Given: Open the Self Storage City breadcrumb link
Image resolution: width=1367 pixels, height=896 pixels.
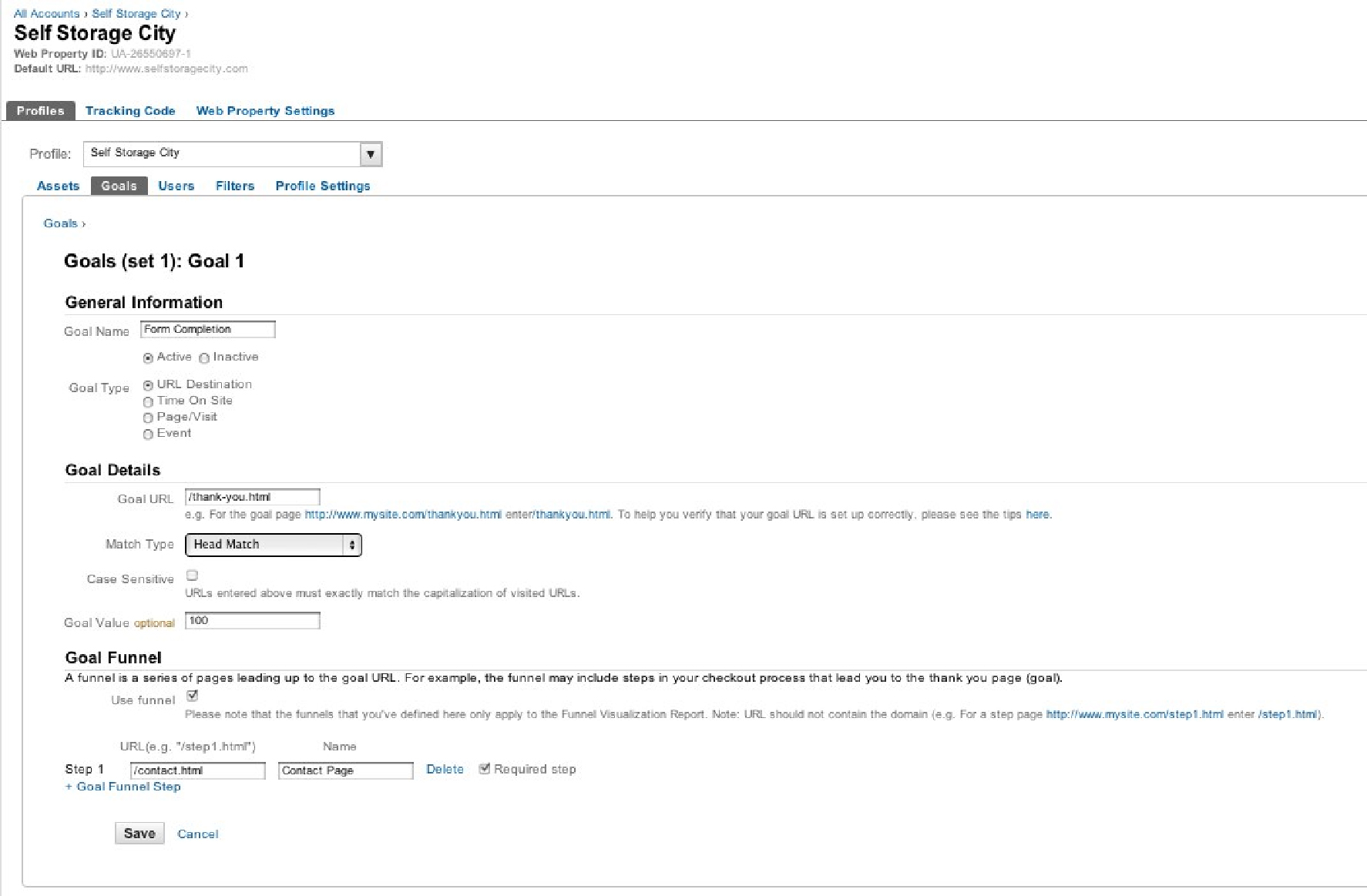Looking at the screenshot, I should [136, 14].
